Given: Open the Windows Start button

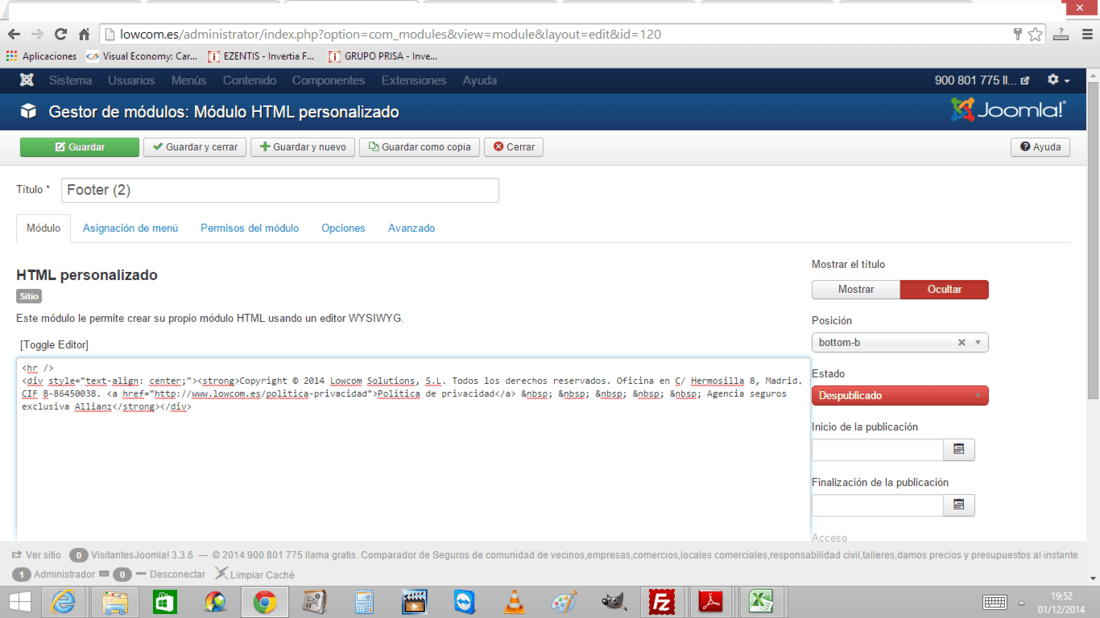Looking at the screenshot, I should pos(20,602).
